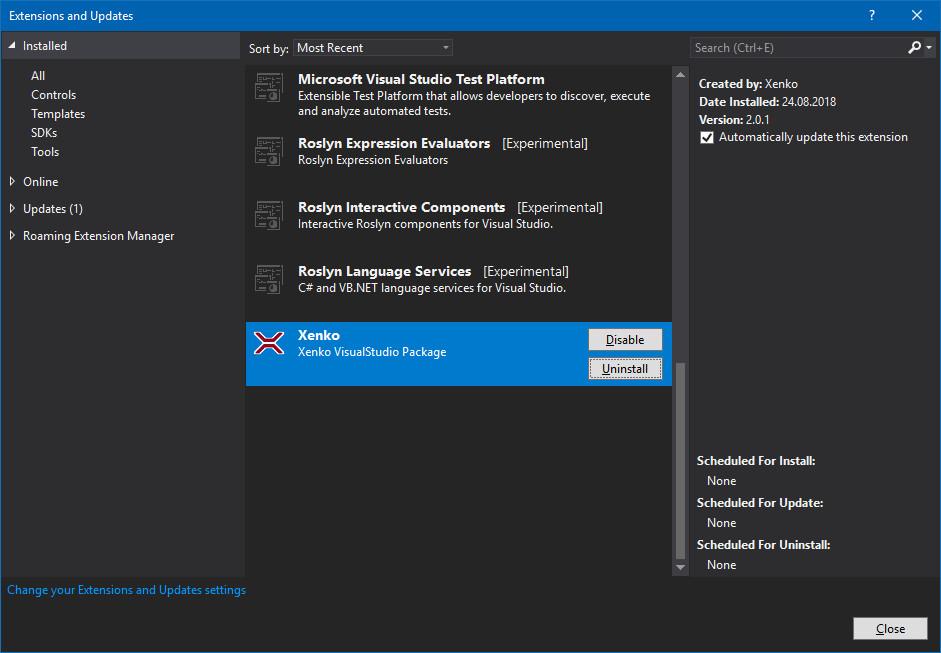Screen dimensions: 941x653
Task: Select the Templates category
Action: pyautogui.click(x=58, y=114)
